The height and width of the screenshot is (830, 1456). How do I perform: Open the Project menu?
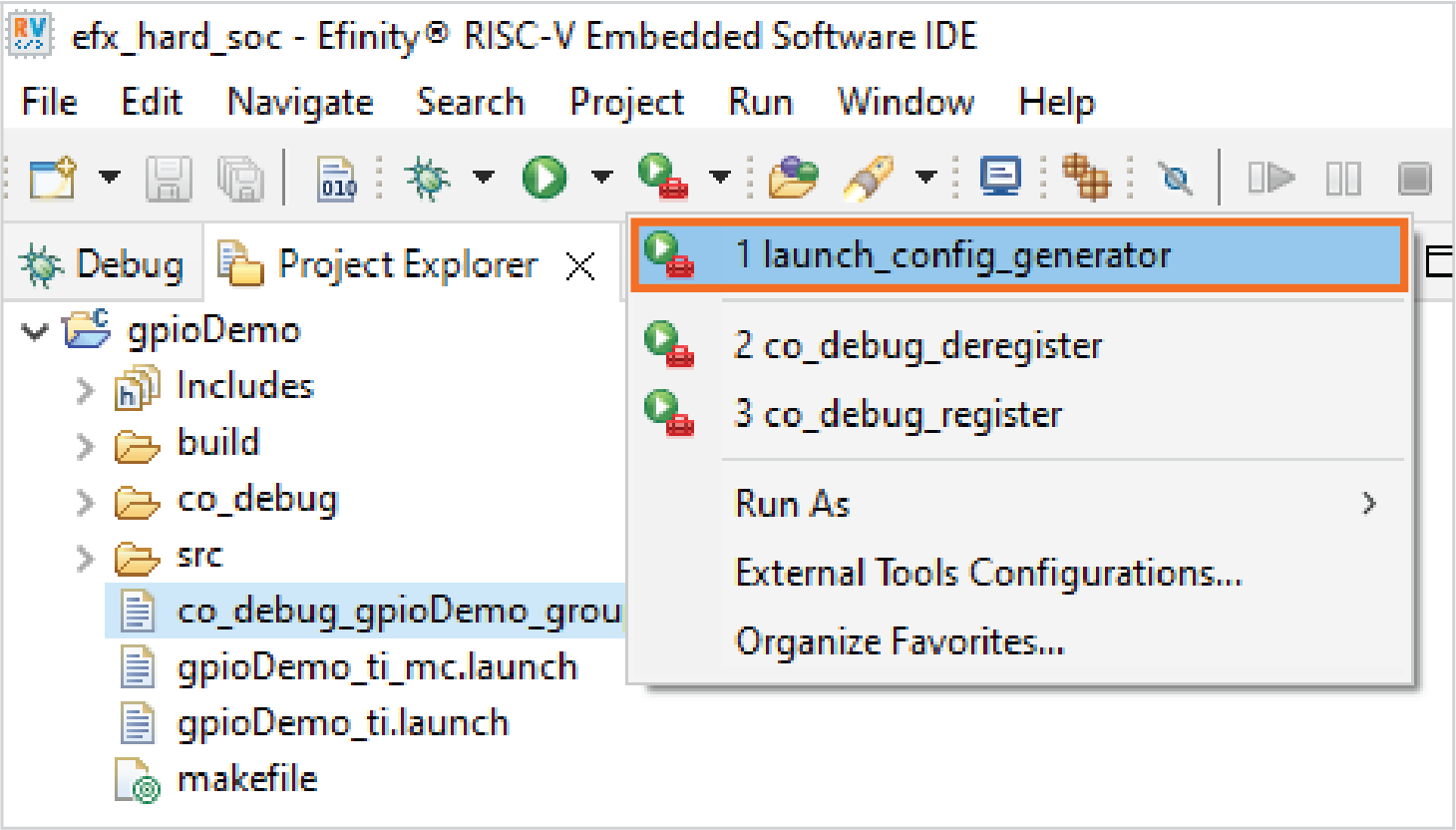[x=626, y=102]
